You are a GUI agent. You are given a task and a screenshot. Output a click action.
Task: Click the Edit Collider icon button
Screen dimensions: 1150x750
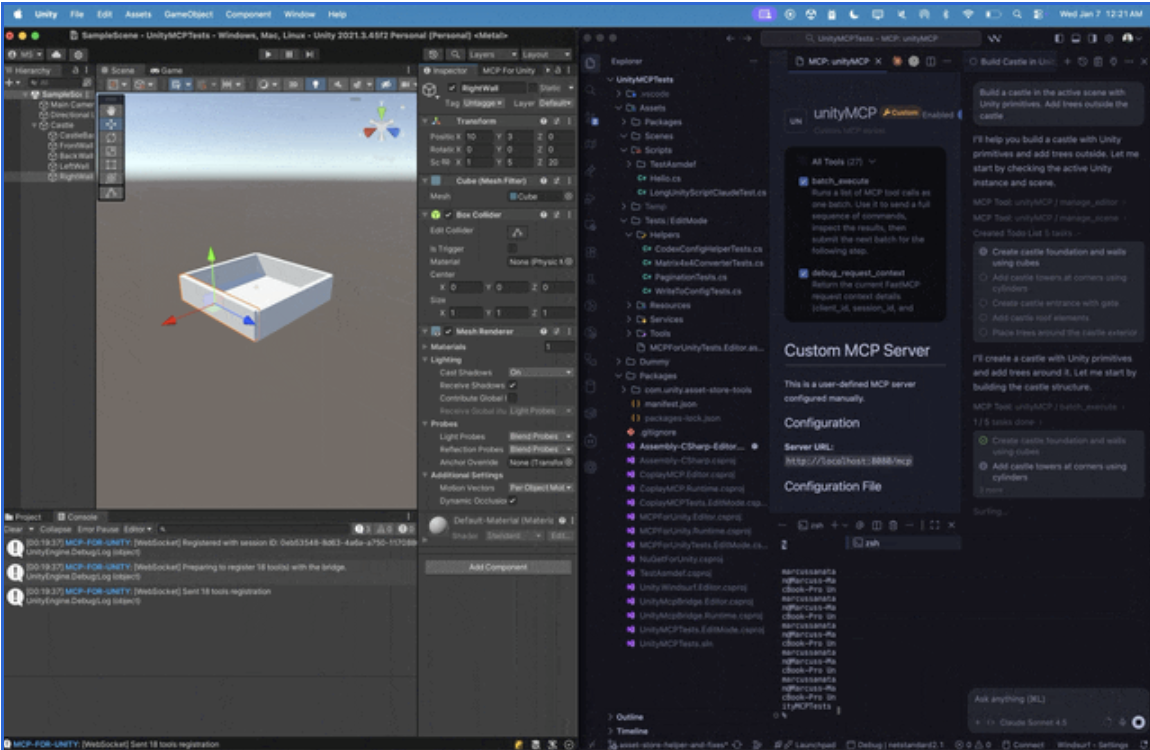(x=517, y=232)
